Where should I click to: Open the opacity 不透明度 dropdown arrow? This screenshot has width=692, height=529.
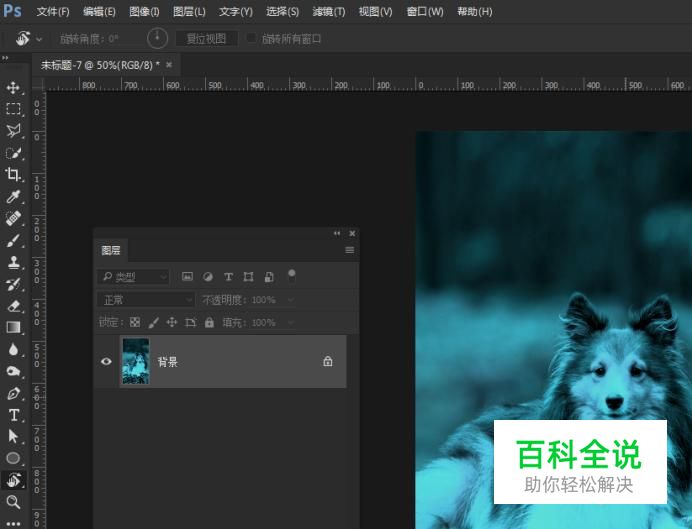[x=290, y=300]
